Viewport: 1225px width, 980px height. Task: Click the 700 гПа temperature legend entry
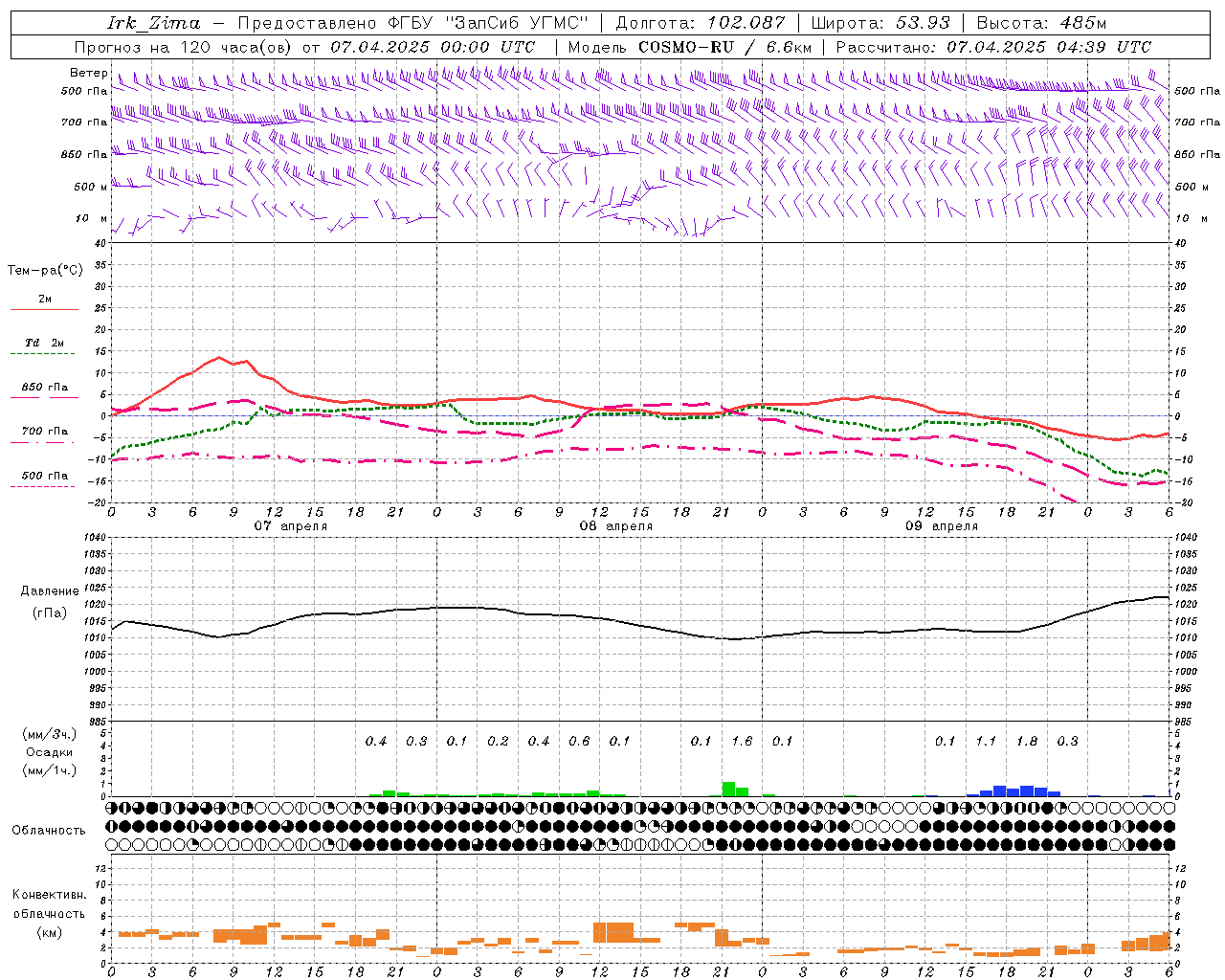click(x=45, y=431)
